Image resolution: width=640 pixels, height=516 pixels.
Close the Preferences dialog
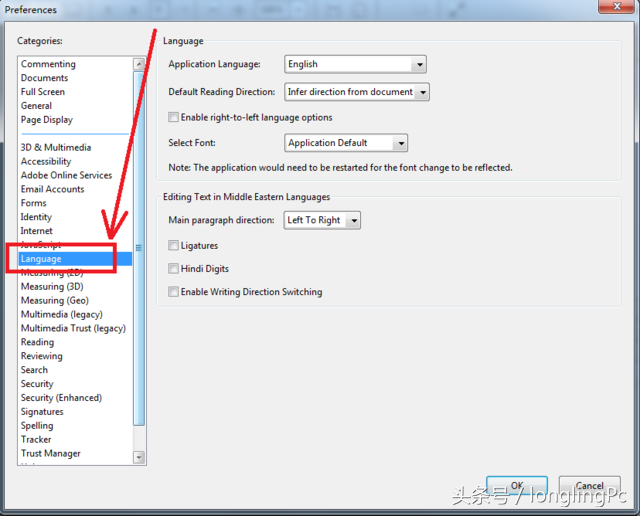coord(617,6)
